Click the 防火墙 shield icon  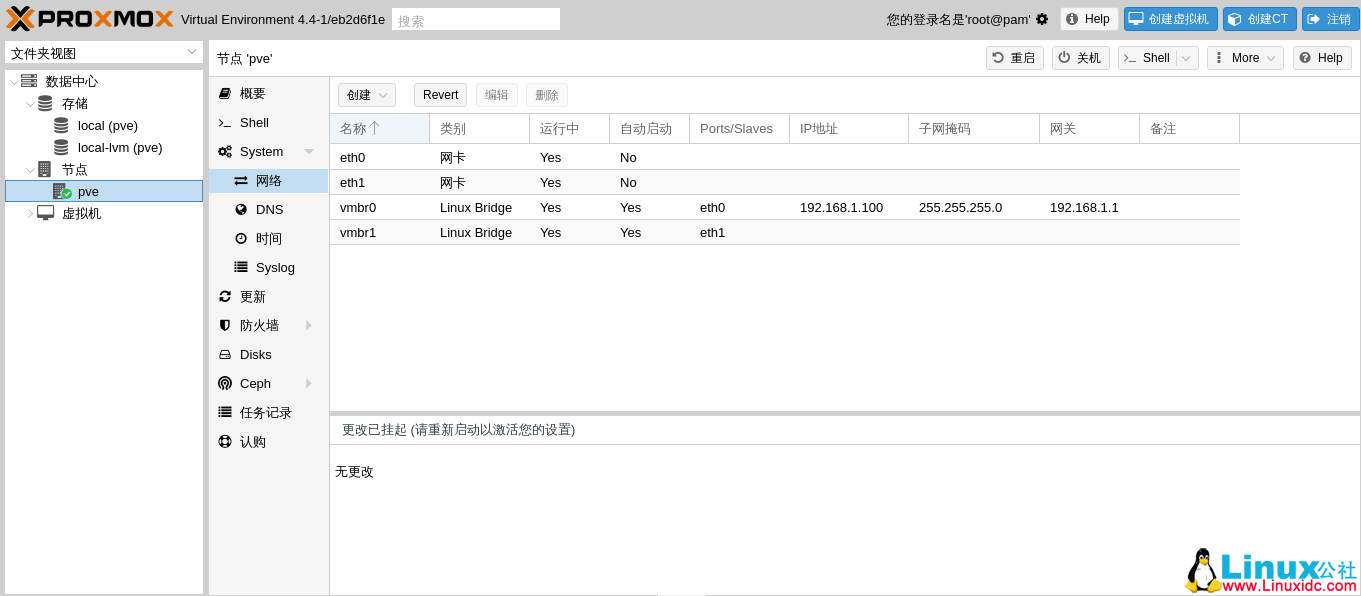coord(225,325)
